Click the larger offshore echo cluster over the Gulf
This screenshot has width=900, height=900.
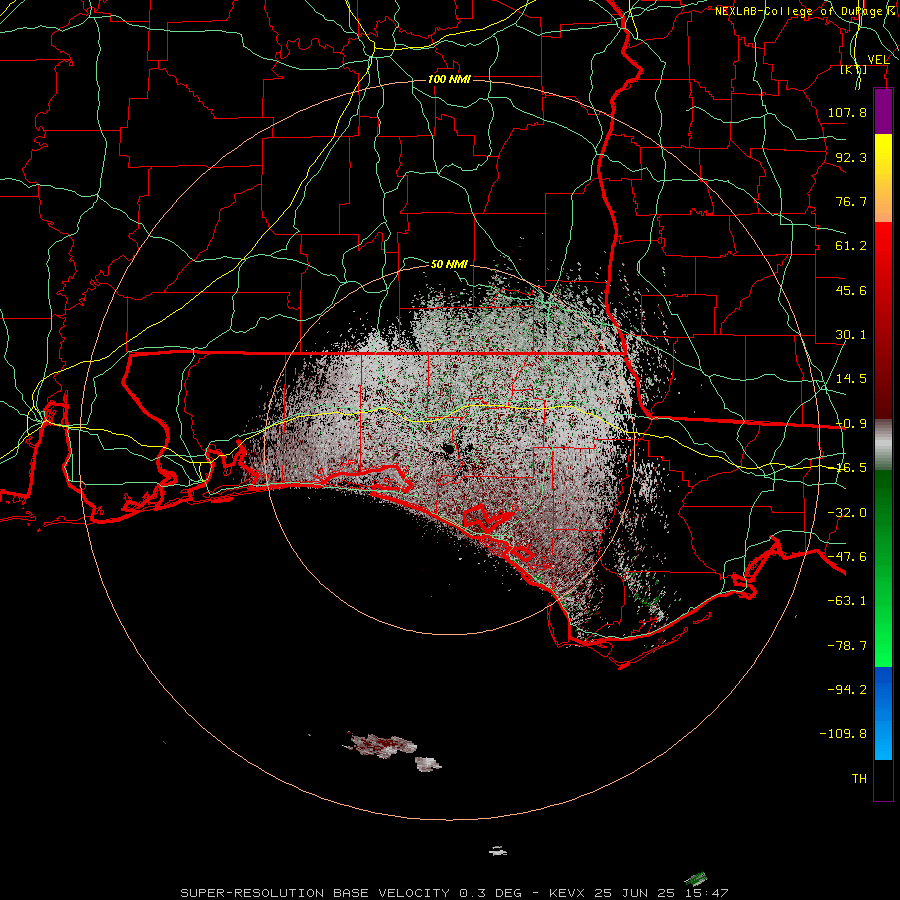click(x=380, y=745)
